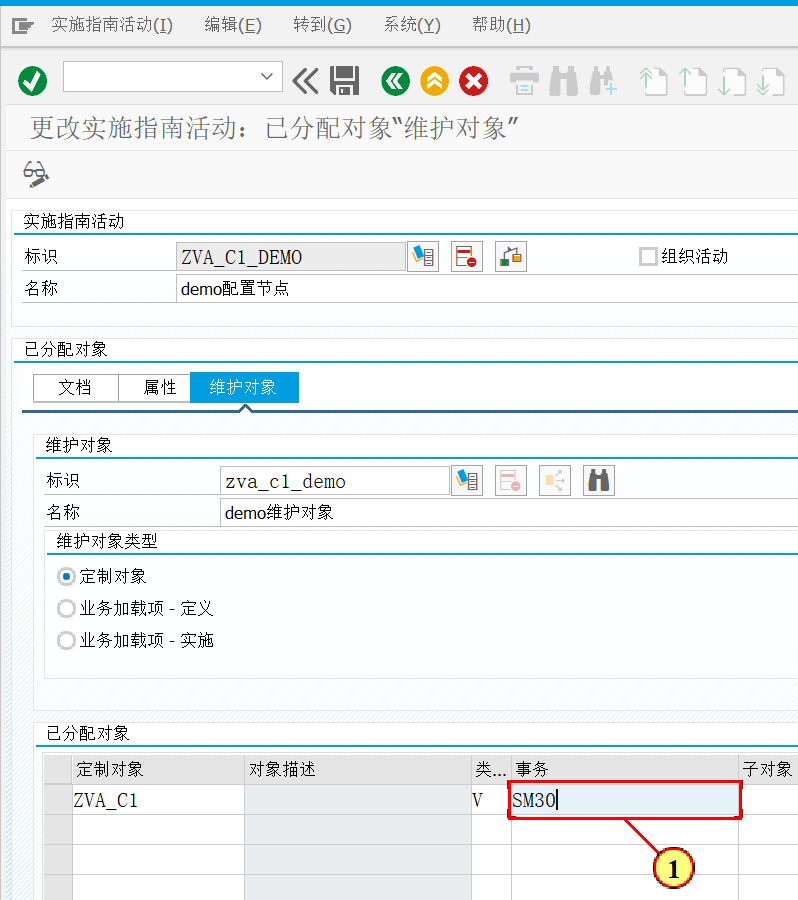Image resolution: width=798 pixels, height=900 pixels.
Task: Click the 事务 column header
Action: click(625, 769)
